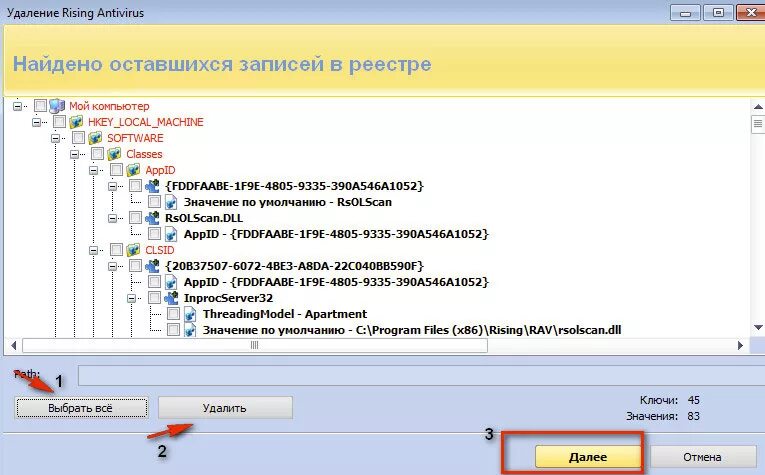Viewport: 765px width, 475px height.
Task: Click inside the Path text field
Action: 421,376
